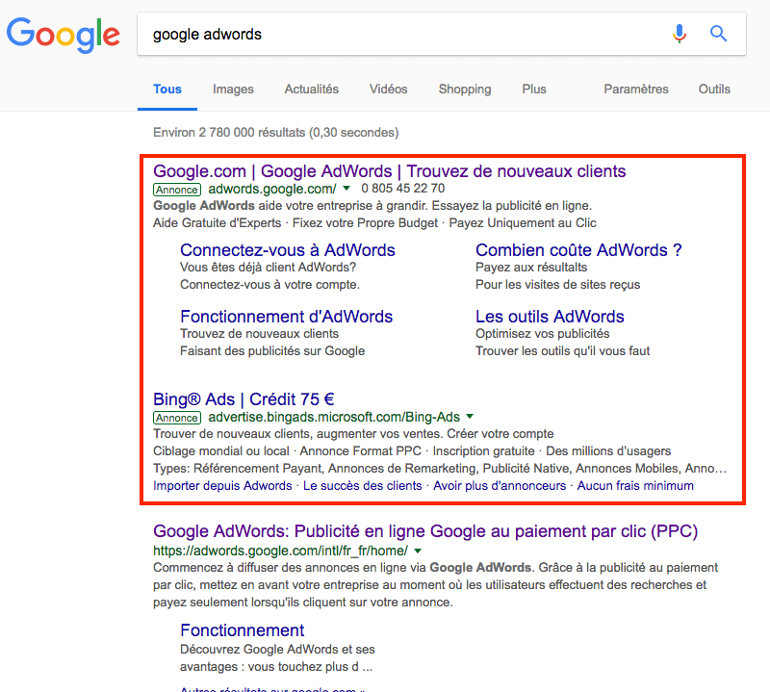Expand the Plus menu
The image size is (770, 692).
(x=534, y=89)
